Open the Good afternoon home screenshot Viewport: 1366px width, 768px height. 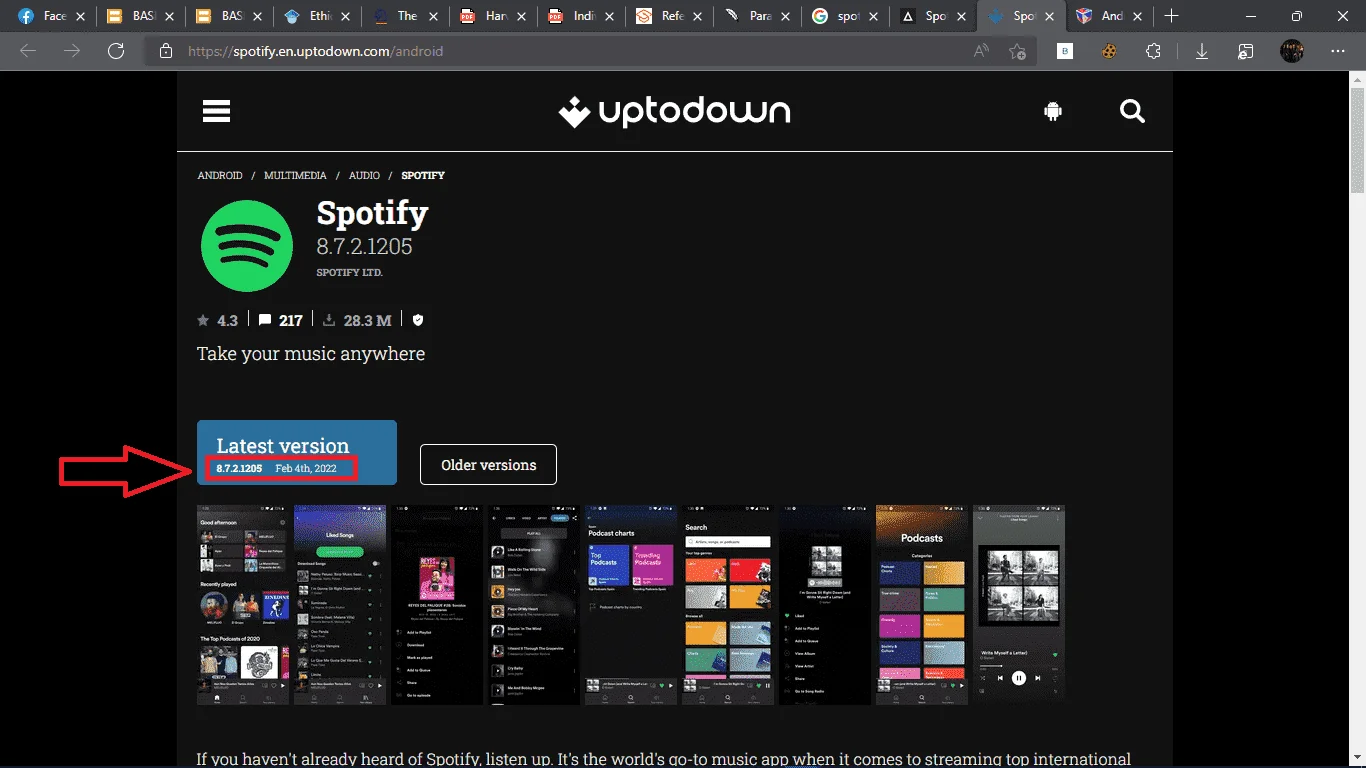(x=243, y=605)
